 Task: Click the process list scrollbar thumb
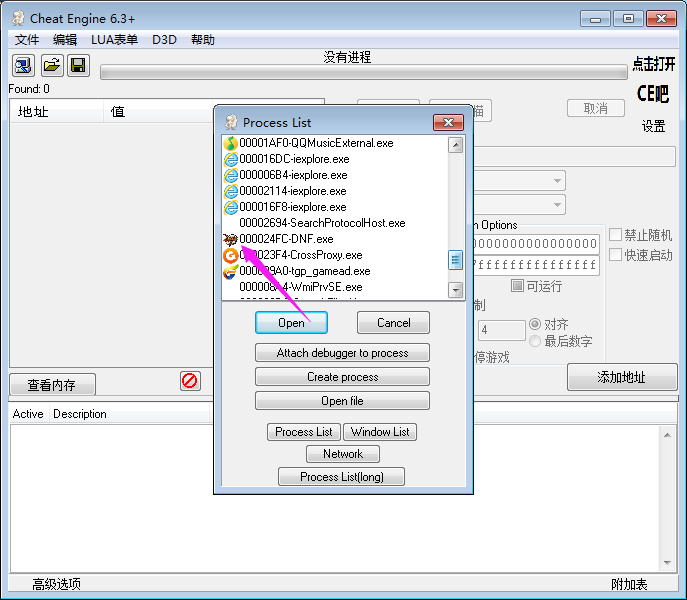(456, 260)
